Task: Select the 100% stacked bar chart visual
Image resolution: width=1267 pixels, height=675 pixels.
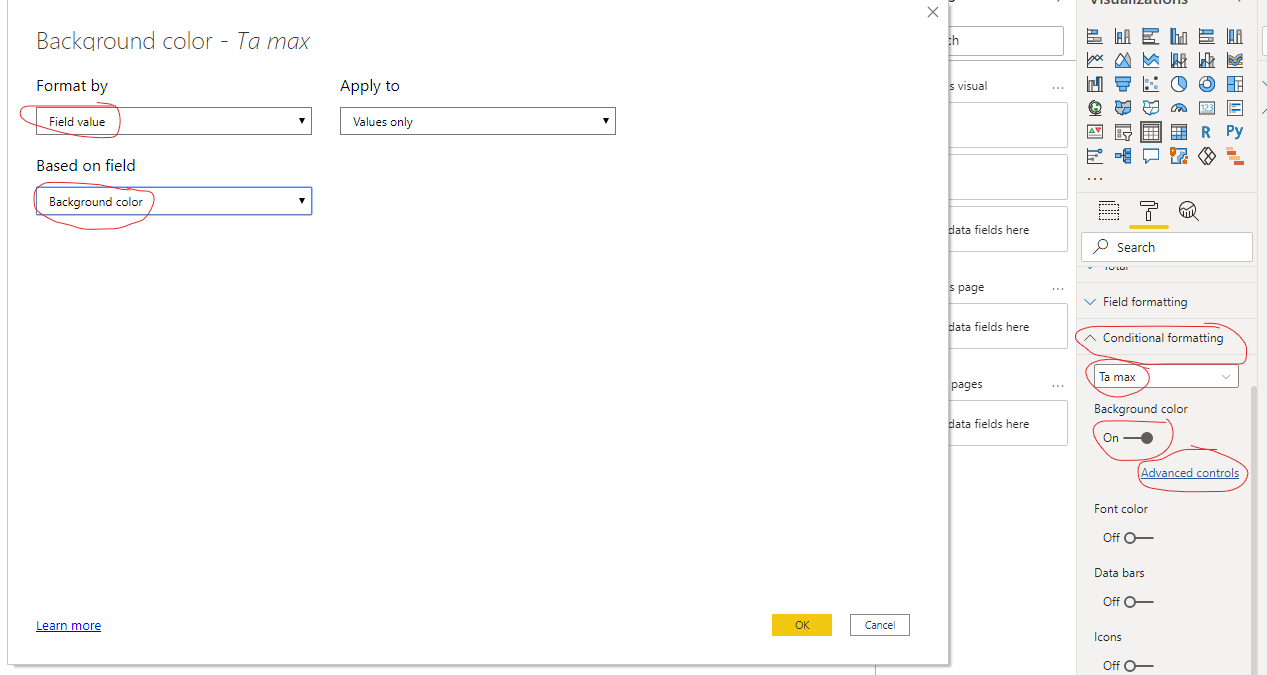Action: tap(1207, 36)
